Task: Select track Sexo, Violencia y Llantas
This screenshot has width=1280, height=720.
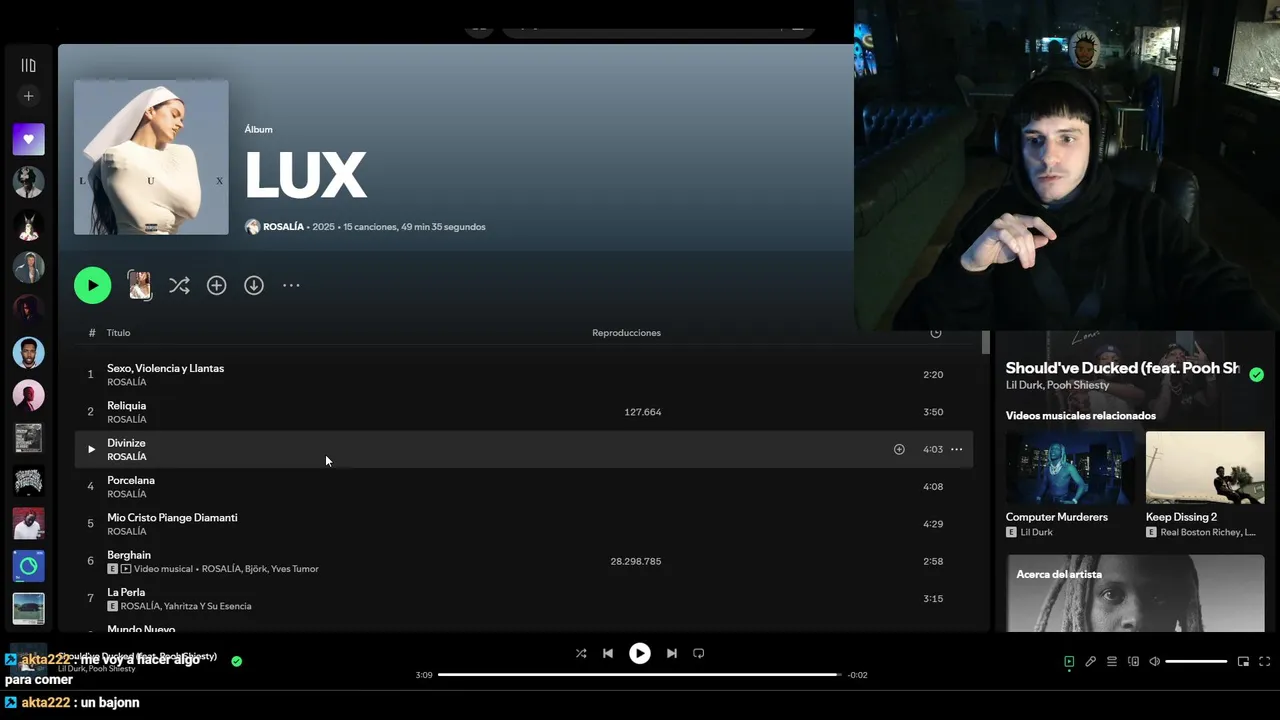Action: (x=523, y=374)
